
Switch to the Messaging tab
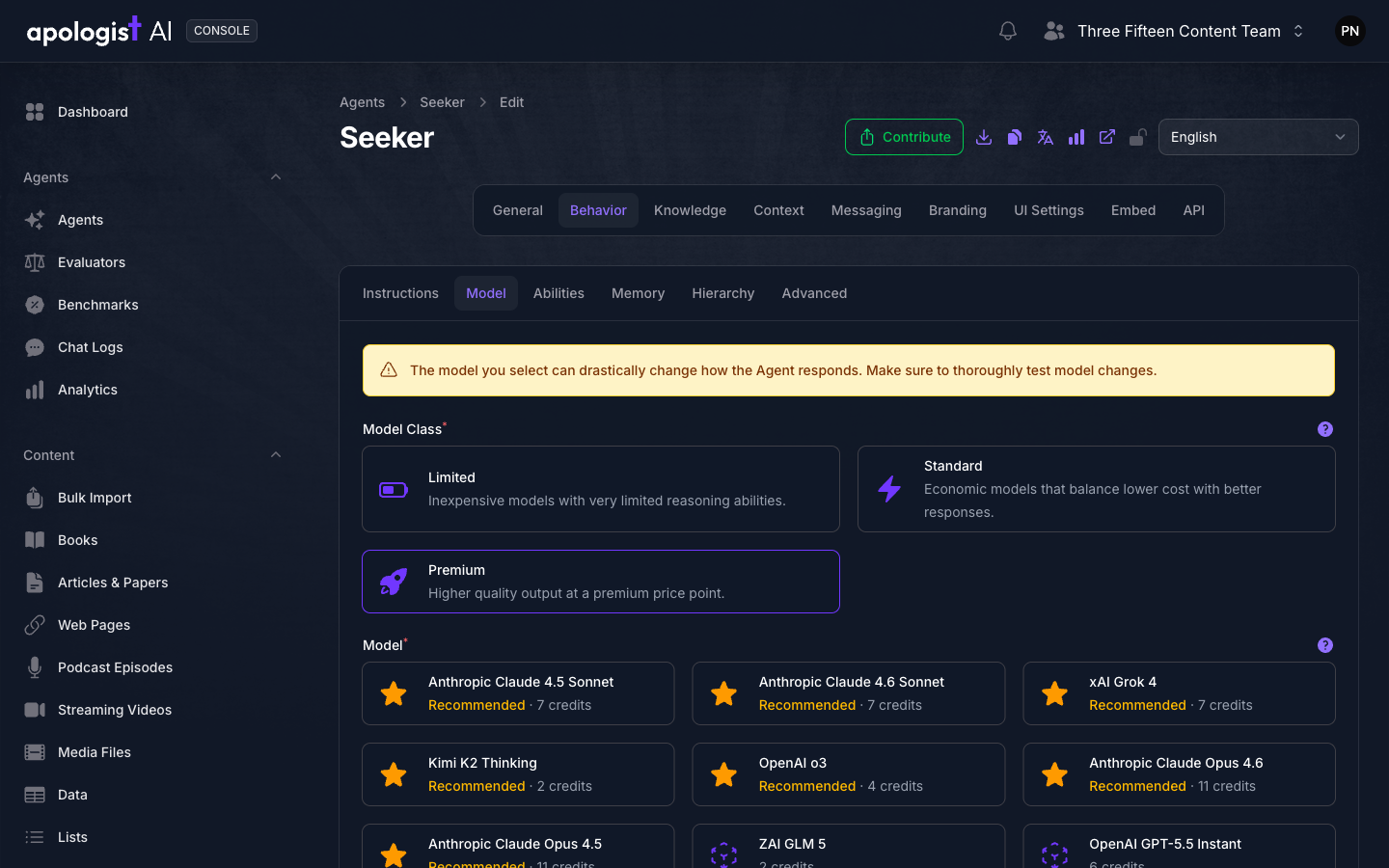click(x=866, y=210)
